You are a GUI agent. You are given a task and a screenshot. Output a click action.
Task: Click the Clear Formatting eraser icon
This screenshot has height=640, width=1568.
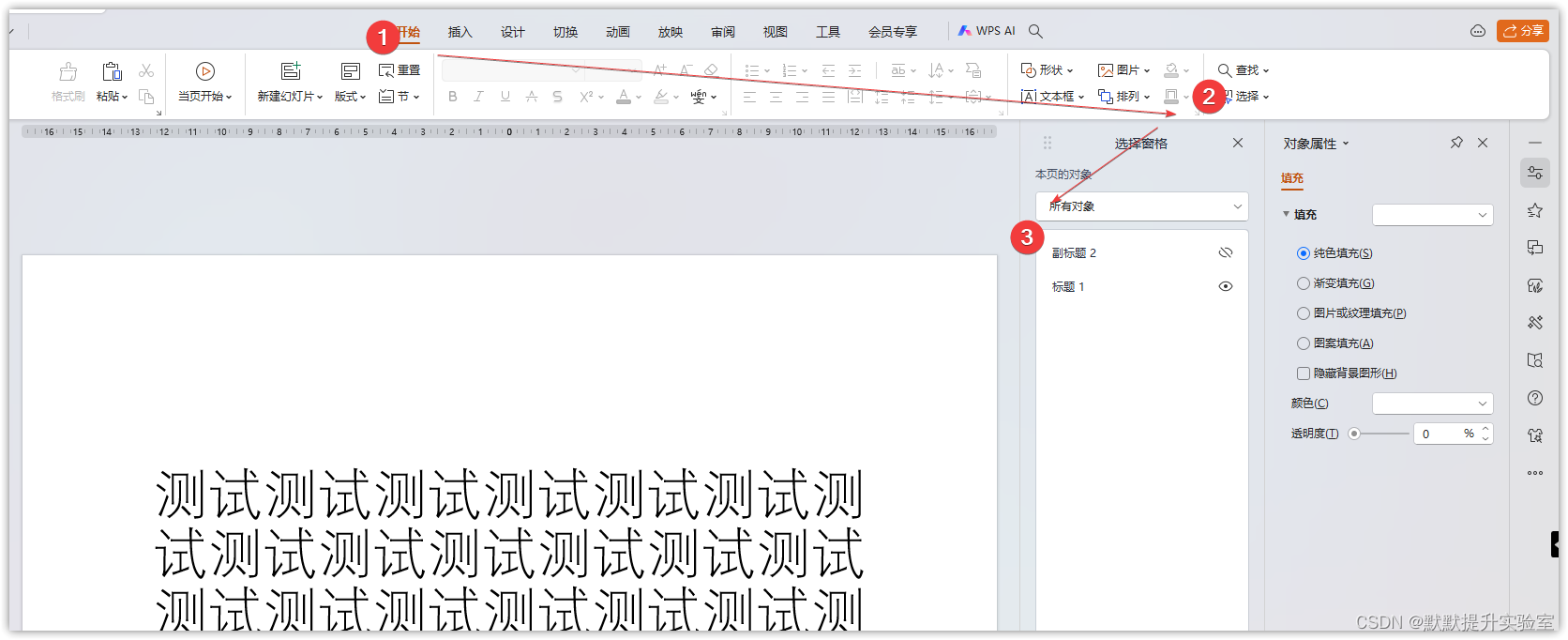click(x=711, y=70)
